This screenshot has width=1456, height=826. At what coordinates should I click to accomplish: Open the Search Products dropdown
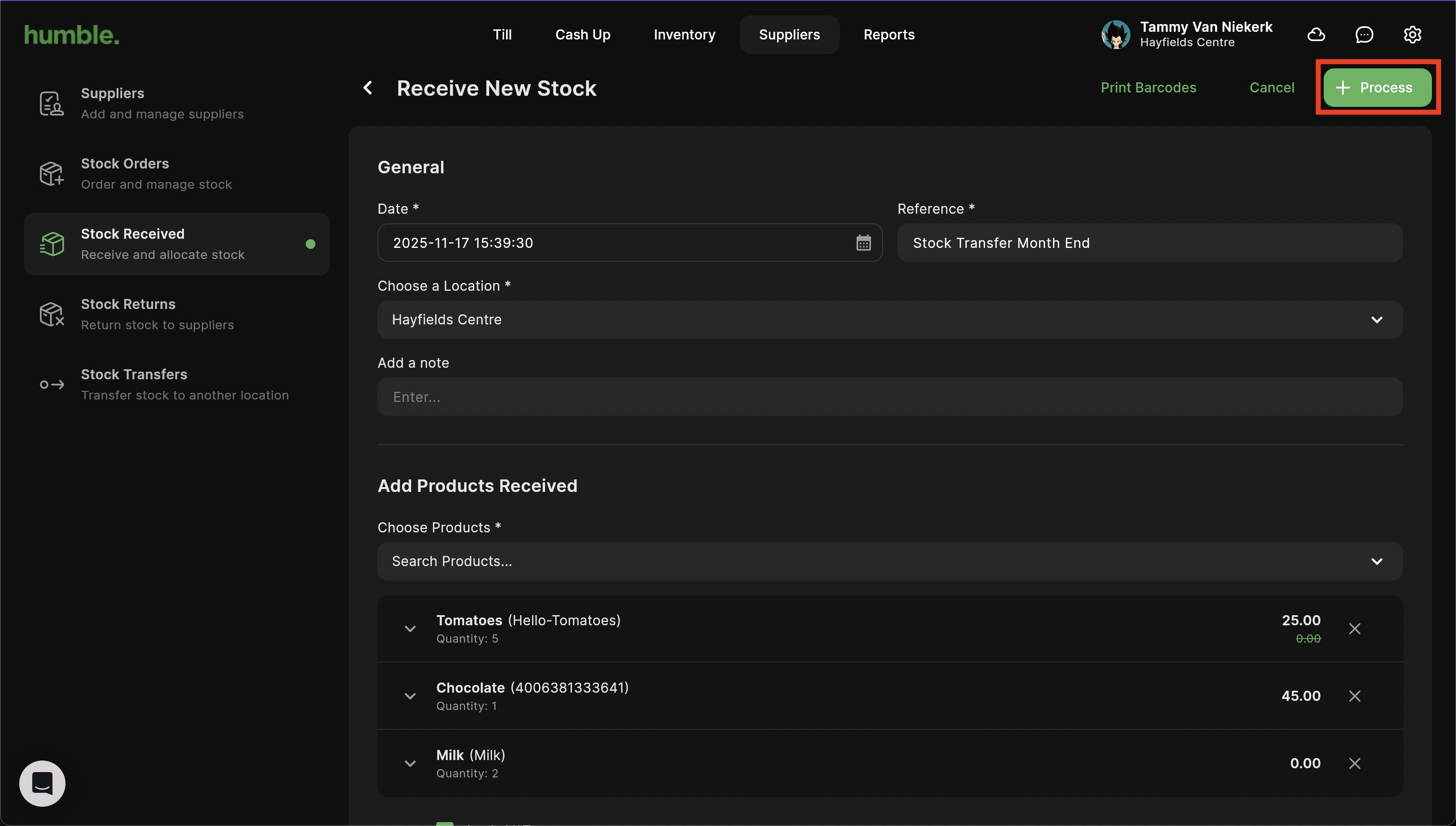click(890, 561)
